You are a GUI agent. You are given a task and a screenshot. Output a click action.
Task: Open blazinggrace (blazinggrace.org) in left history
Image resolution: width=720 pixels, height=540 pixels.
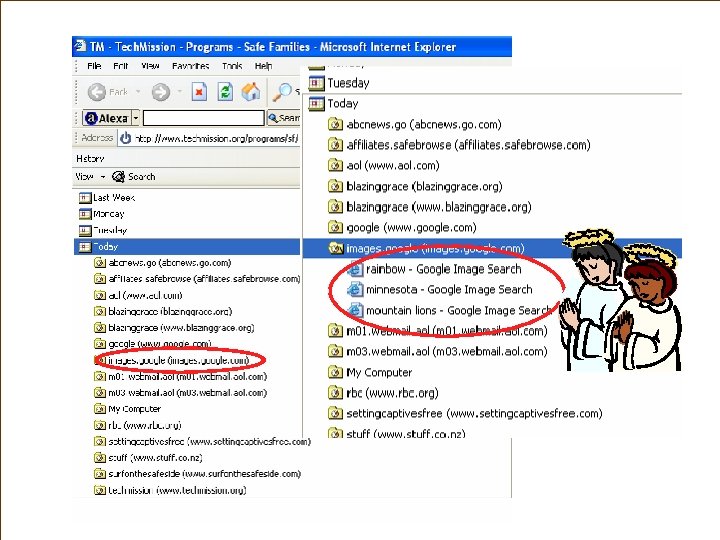click(163, 311)
